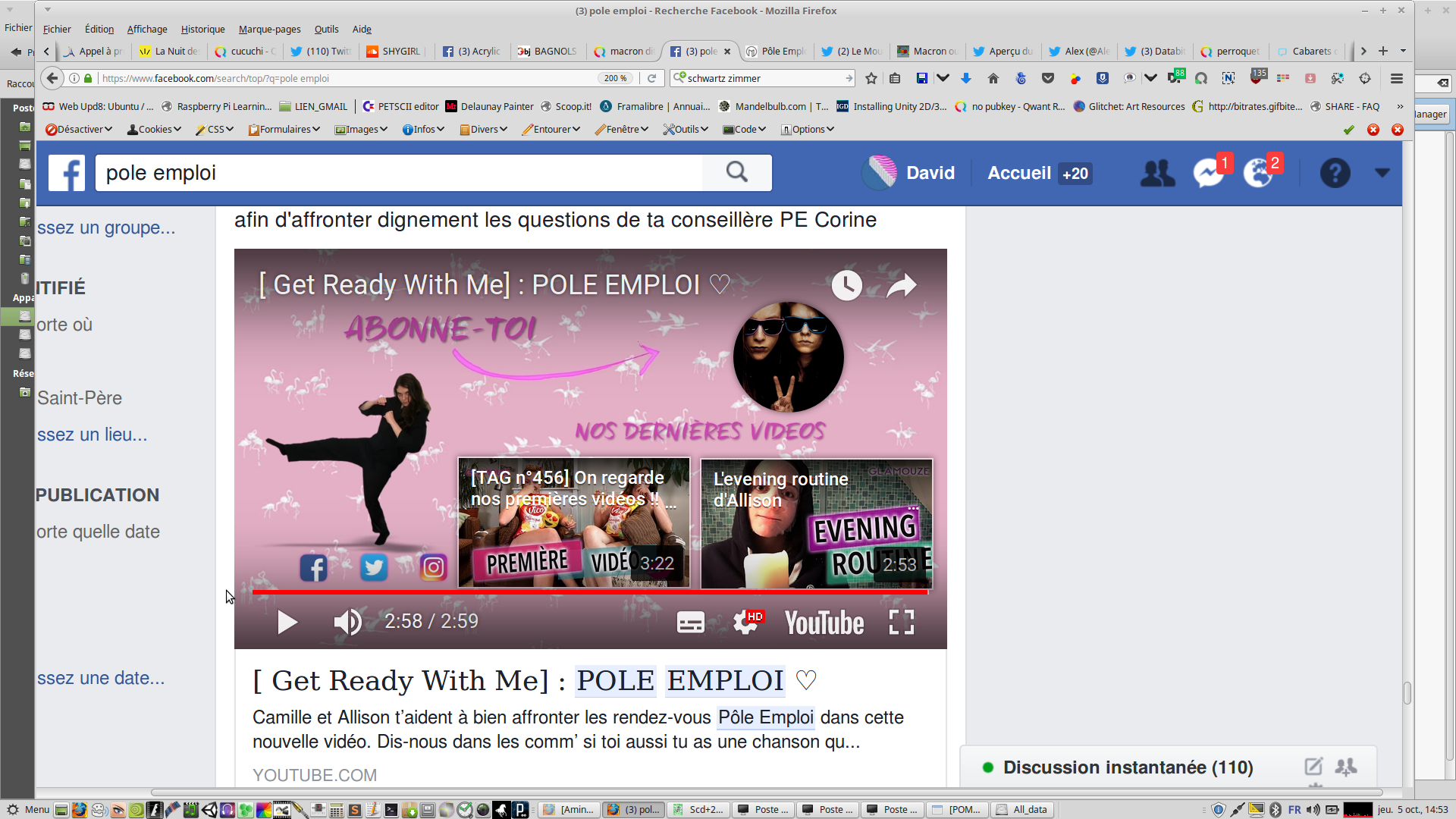This screenshot has height=819, width=1456.
Task: Switch to the Pôle Emploi browser tab
Action: tap(777, 51)
